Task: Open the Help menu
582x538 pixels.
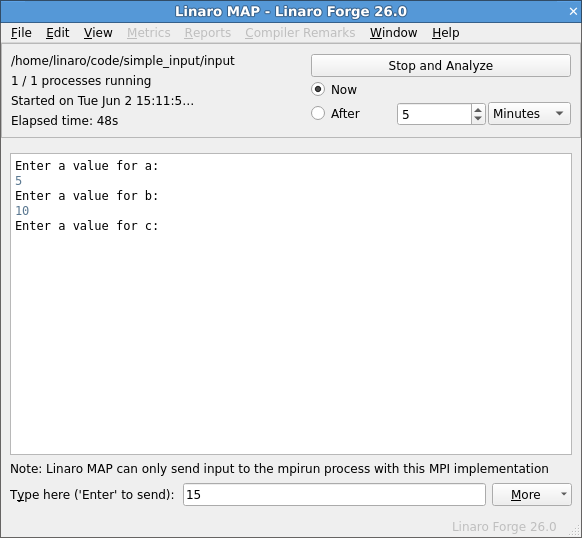Action: click(x=445, y=33)
